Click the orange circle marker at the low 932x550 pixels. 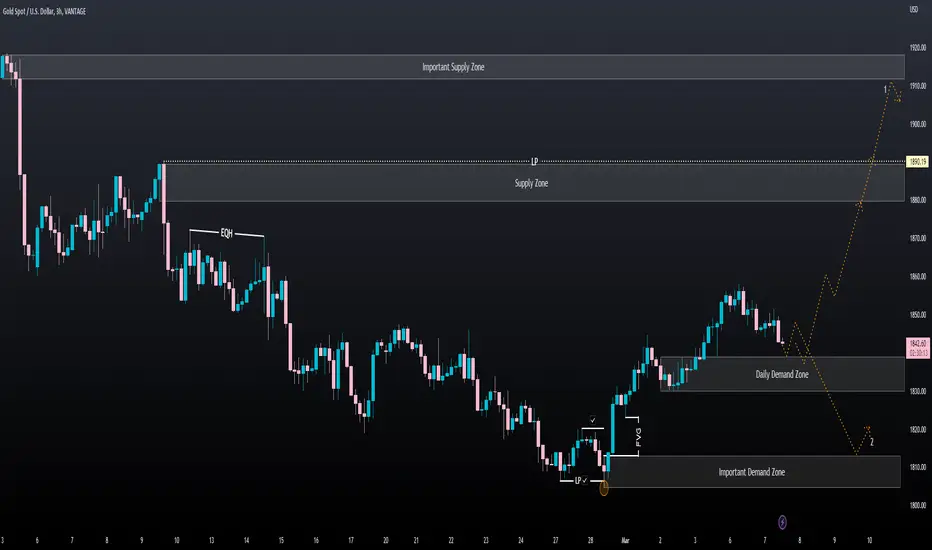tap(604, 488)
